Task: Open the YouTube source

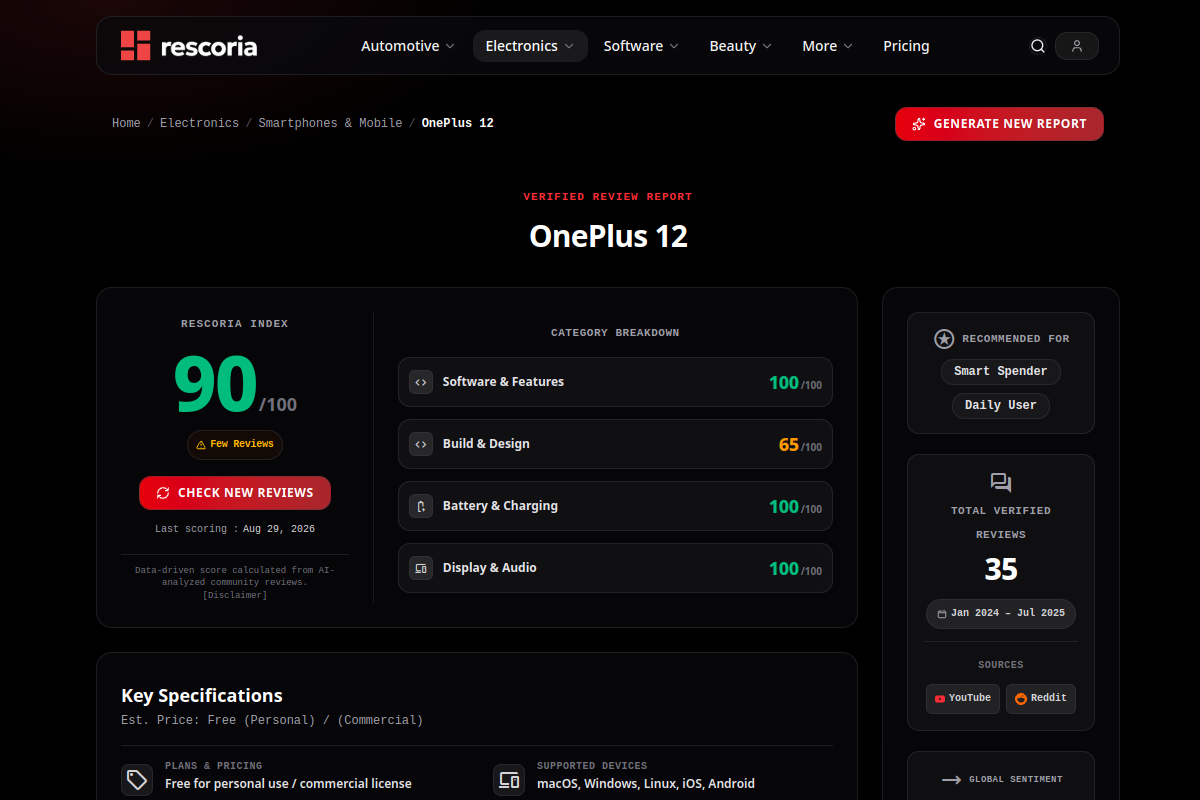Action: click(962, 698)
